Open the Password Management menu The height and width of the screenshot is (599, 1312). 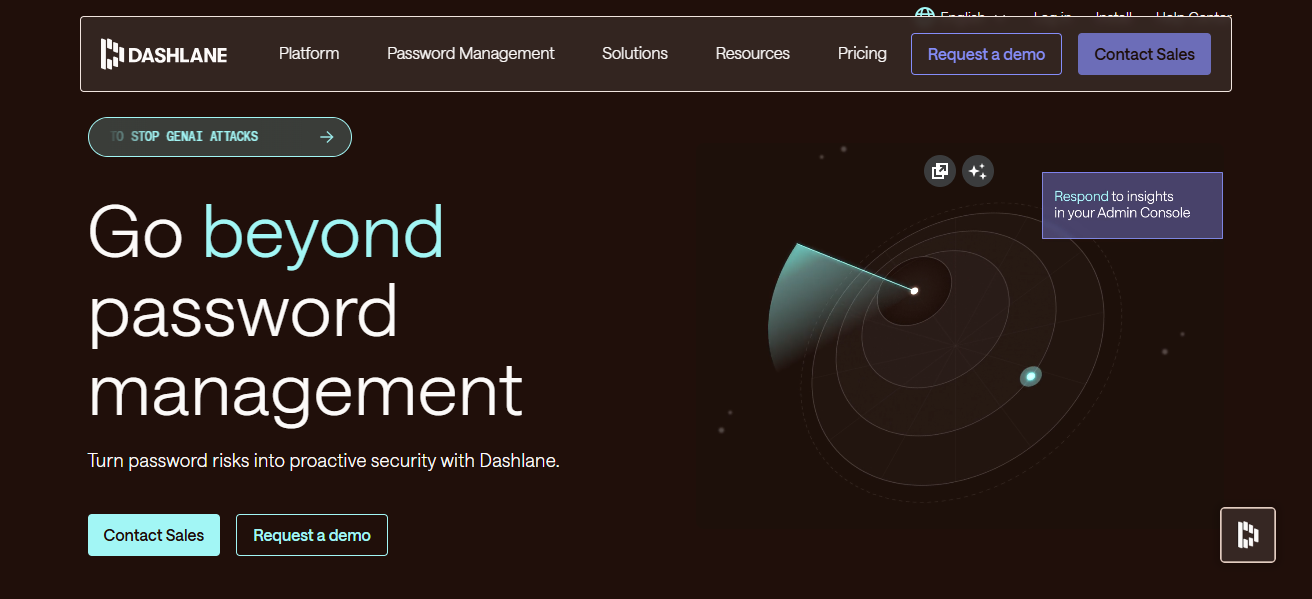tap(471, 54)
